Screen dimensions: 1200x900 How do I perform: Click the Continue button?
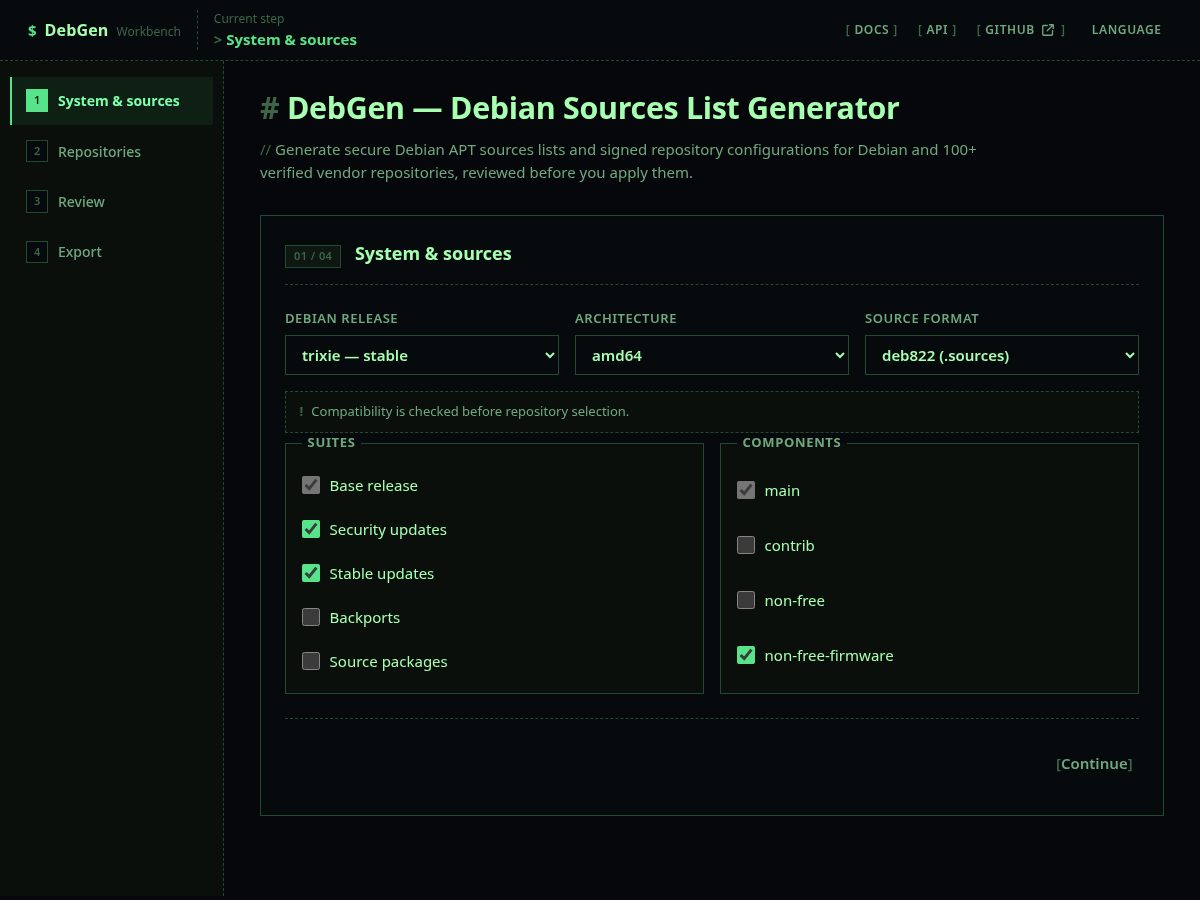[x=1094, y=764]
